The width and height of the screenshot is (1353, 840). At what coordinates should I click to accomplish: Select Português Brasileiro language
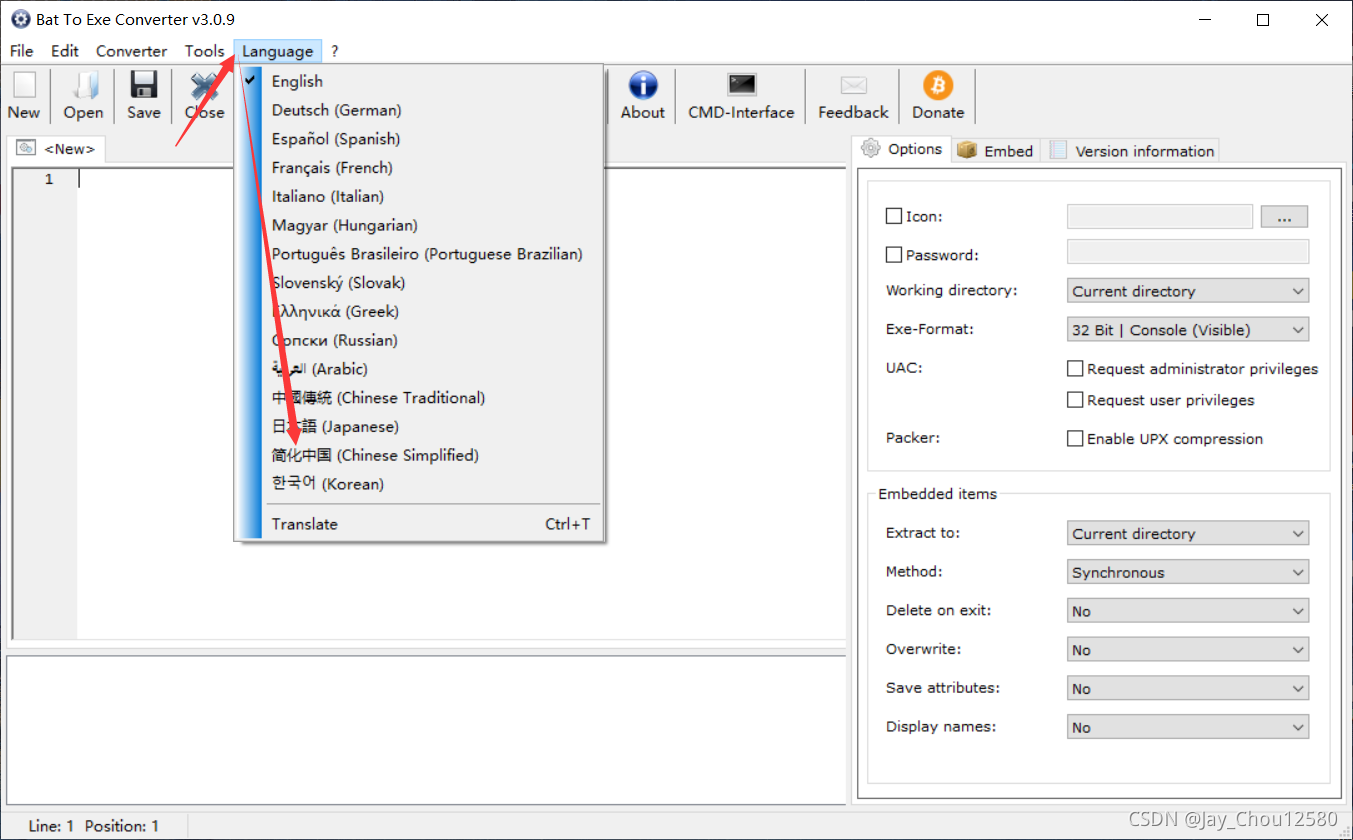pos(419,254)
